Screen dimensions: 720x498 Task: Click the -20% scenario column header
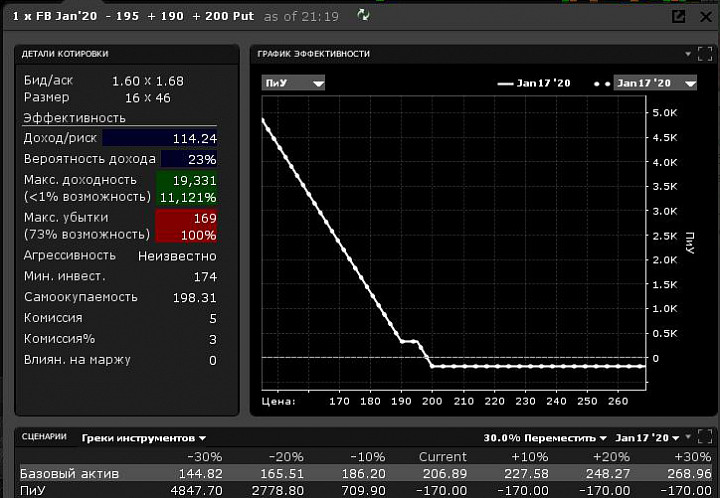286,457
